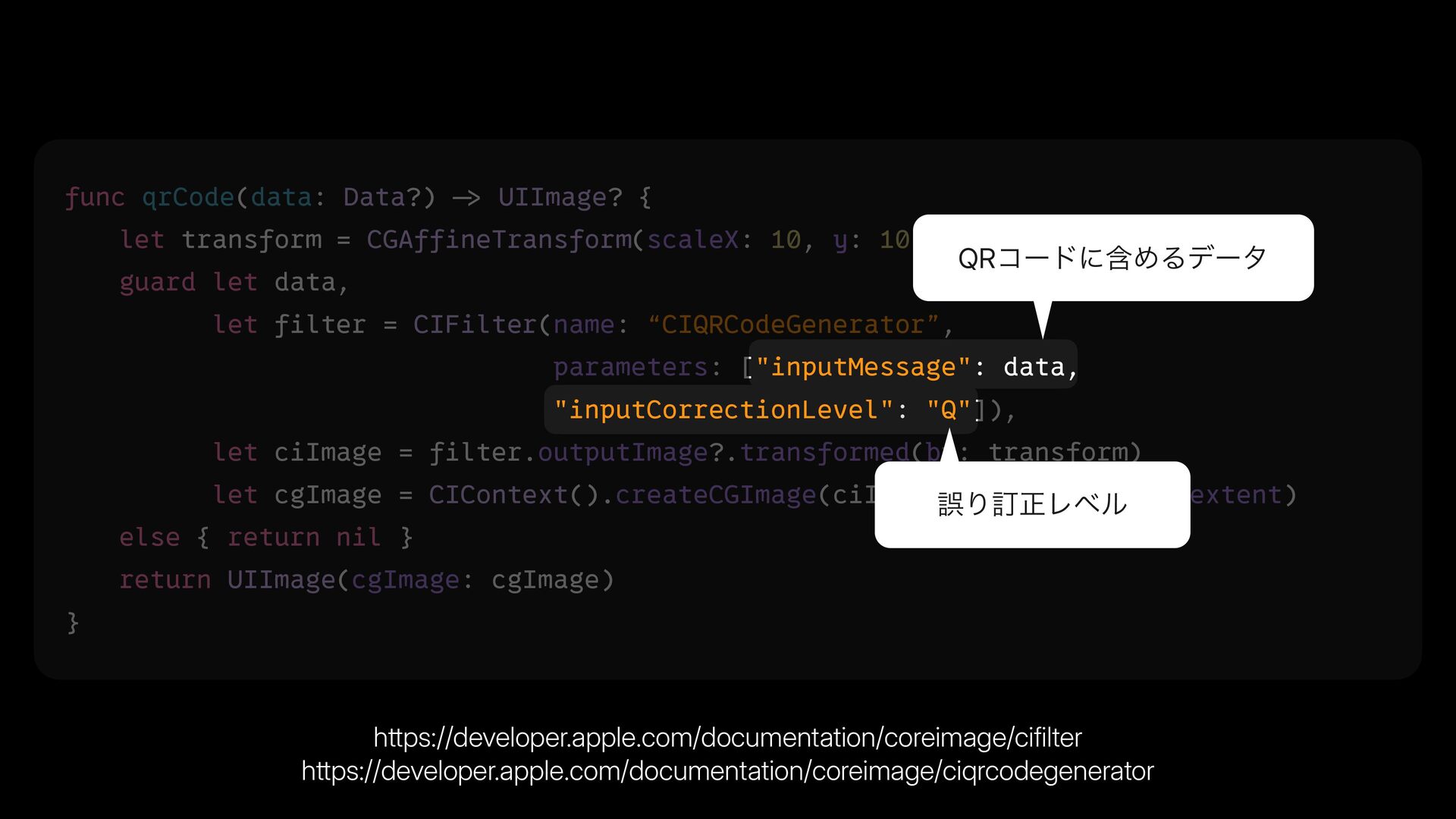This screenshot has width=1456, height=819.
Task: Open the coreimage/cifilter documentation URL
Action: click(x=727, y=737)
